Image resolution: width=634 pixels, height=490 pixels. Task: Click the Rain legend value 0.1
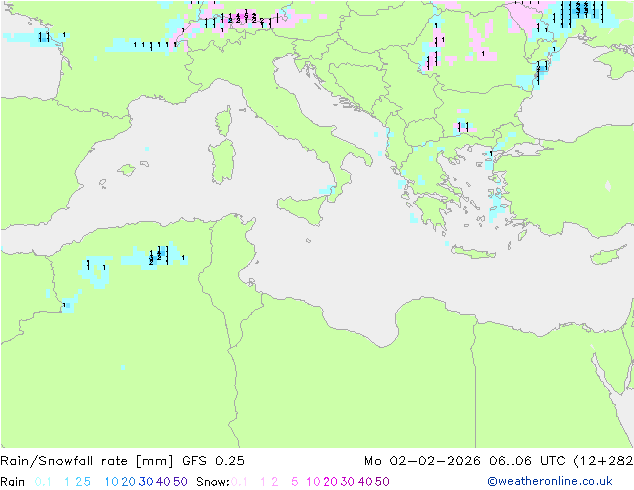(43, 482)
